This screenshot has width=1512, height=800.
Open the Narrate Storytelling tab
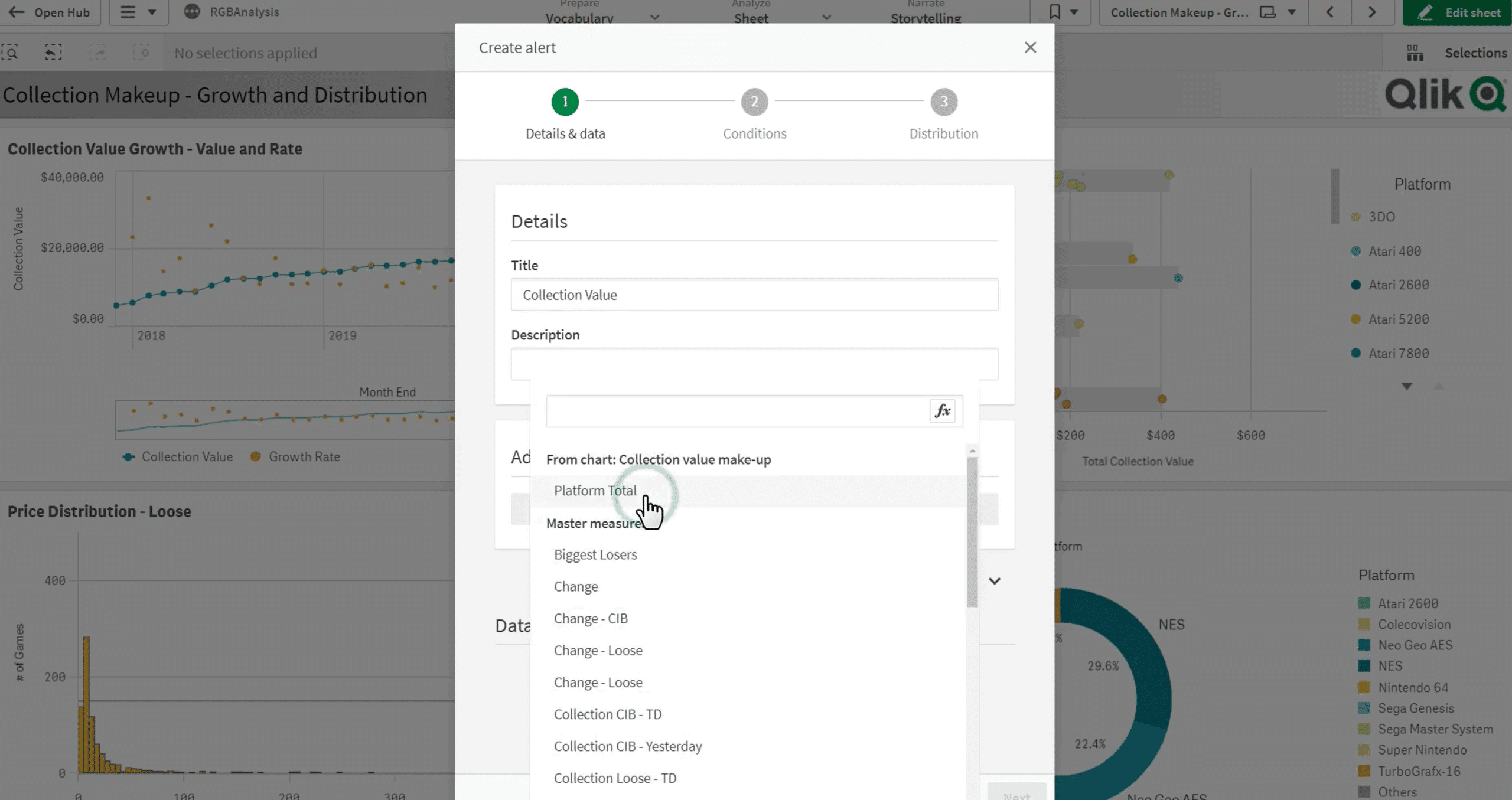926,13
